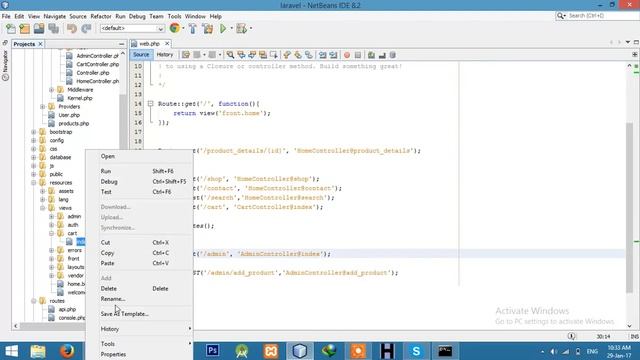Click the Debug Project toolbar icon
640x360 pixels.
point(241,29)
